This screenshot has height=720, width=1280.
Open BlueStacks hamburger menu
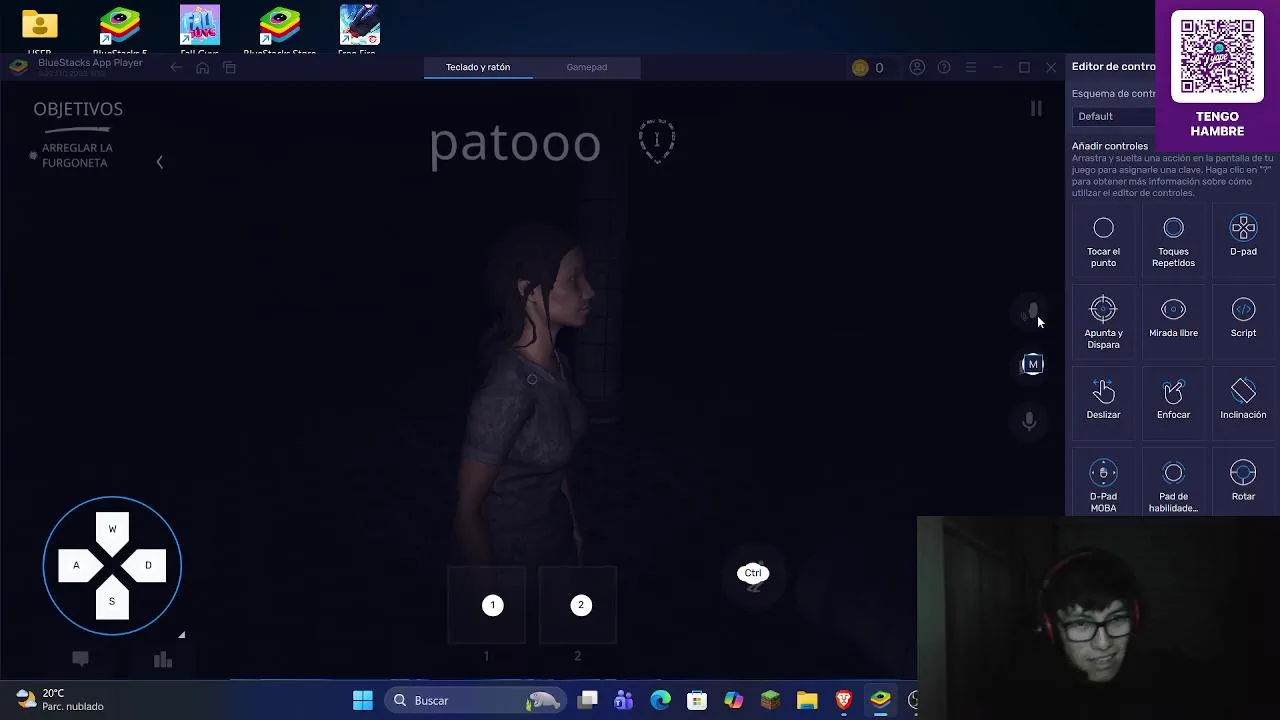tap(970, 67)
